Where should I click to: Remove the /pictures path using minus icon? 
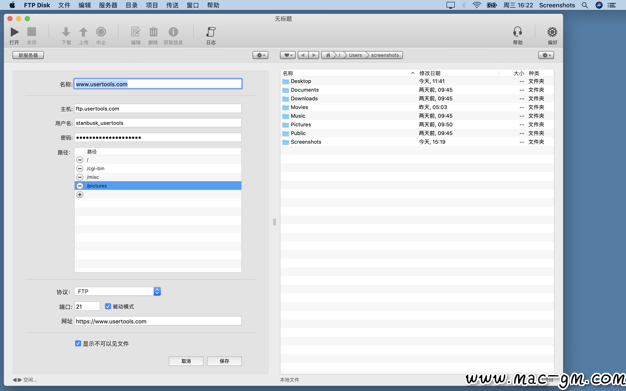tap(80, 186)
